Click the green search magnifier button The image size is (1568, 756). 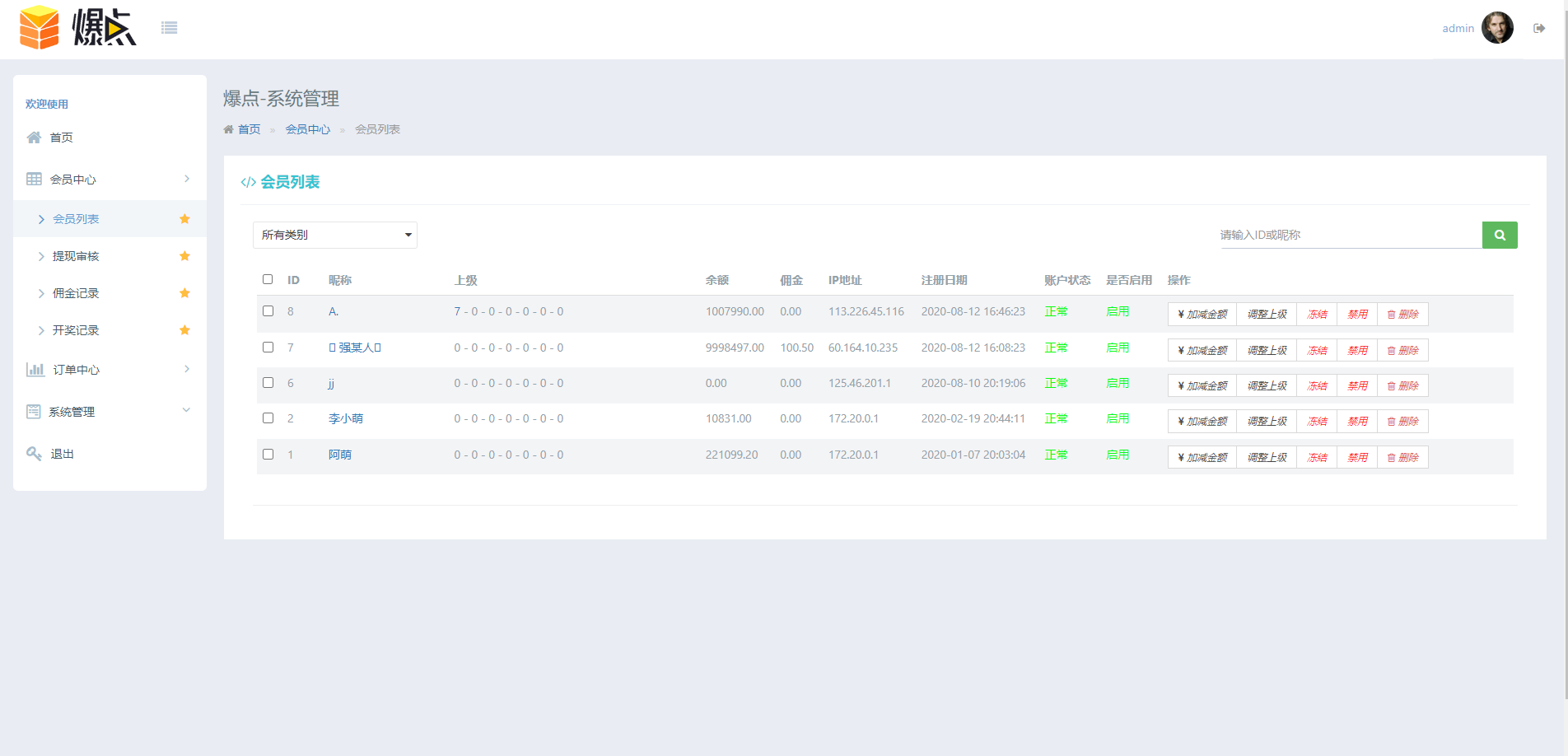click(1500, 235)
